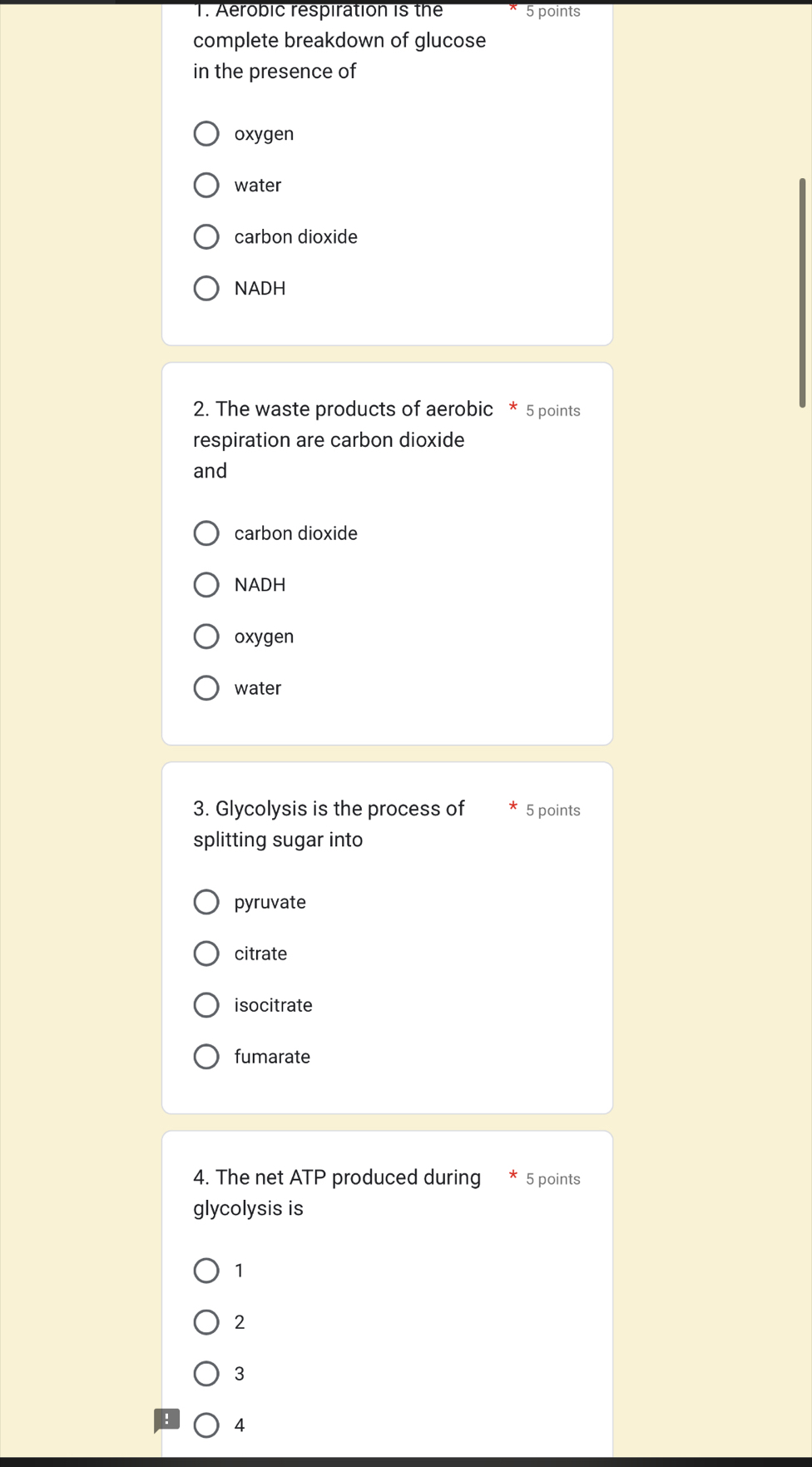Select citrate for question 3
Image resolution: width=812 pixels, height=1467 pixels.
tap(206, 953)
